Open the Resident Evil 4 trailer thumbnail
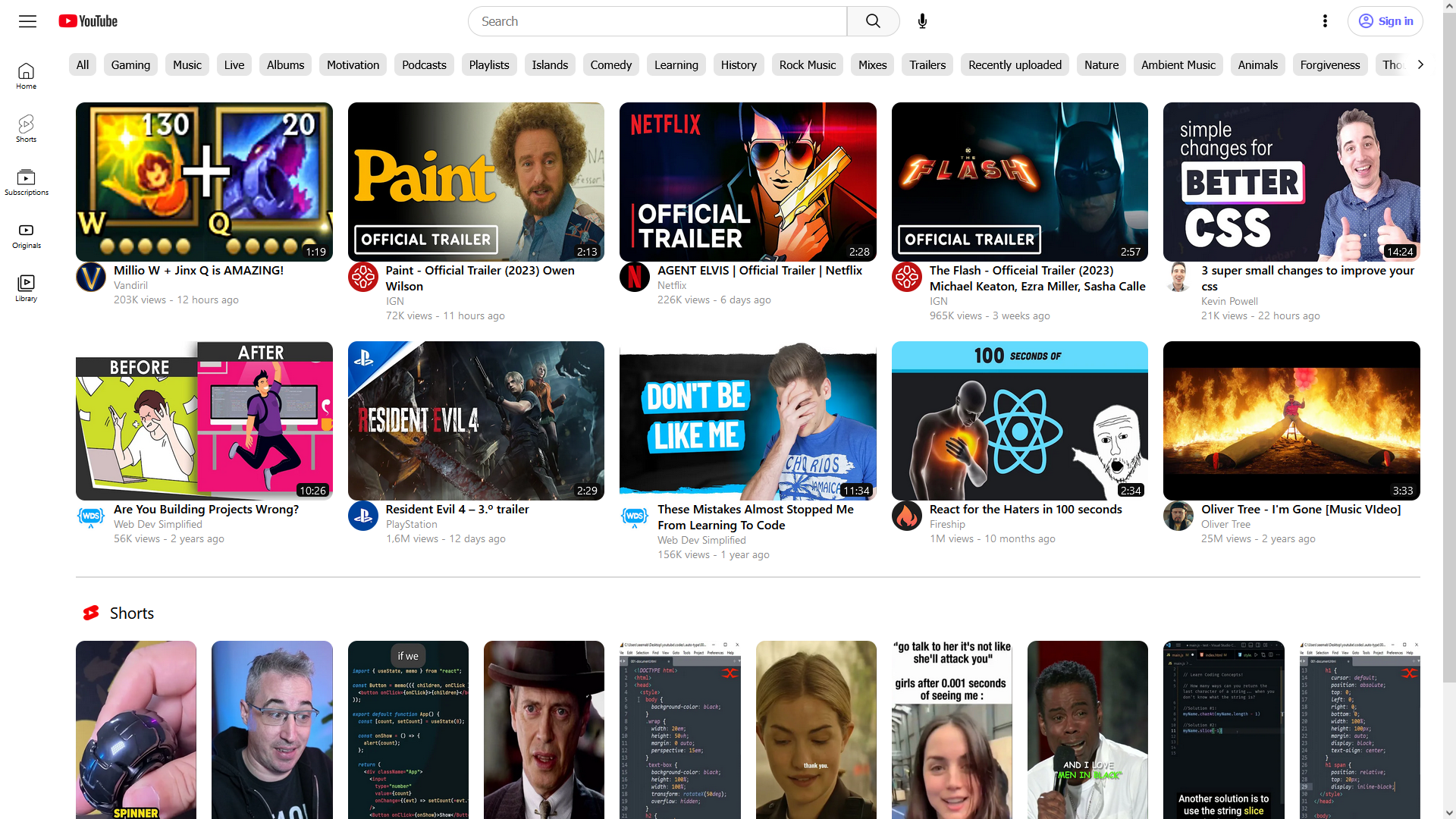The height and width of the screenshot is (819, 1456). click(475, 420)
